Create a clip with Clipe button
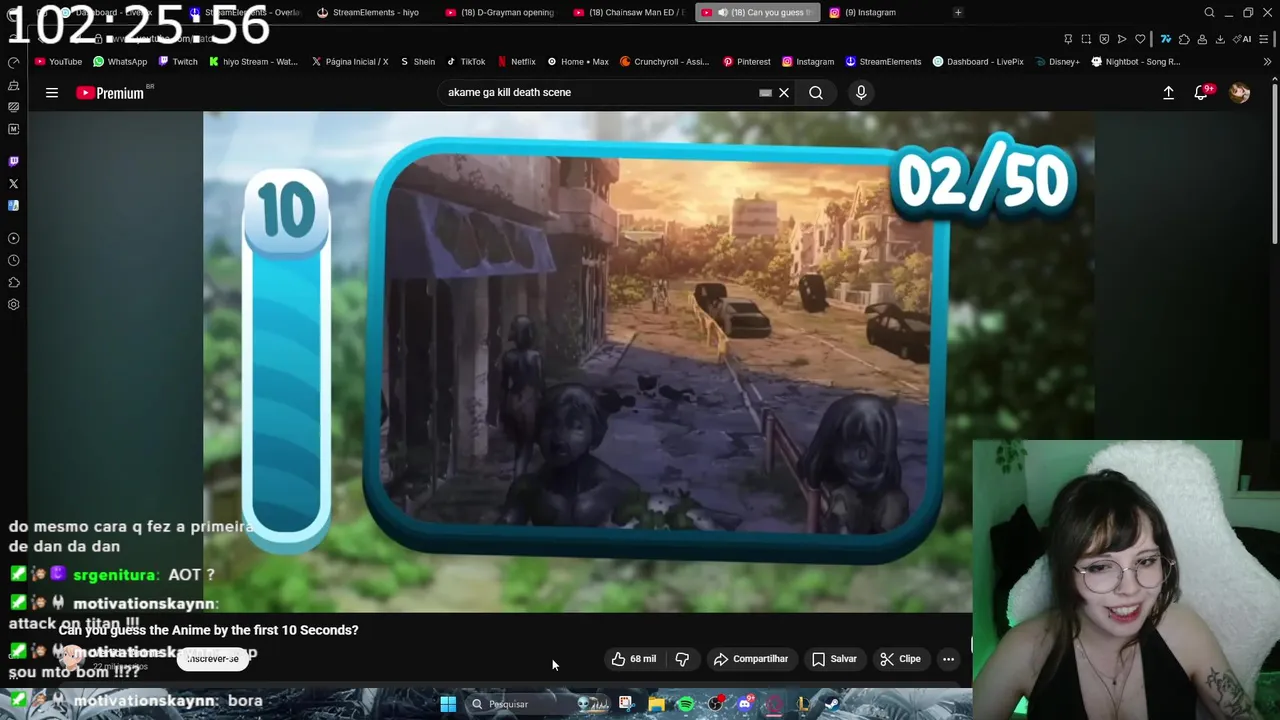 pyautogui.click(x=900, y=659)
